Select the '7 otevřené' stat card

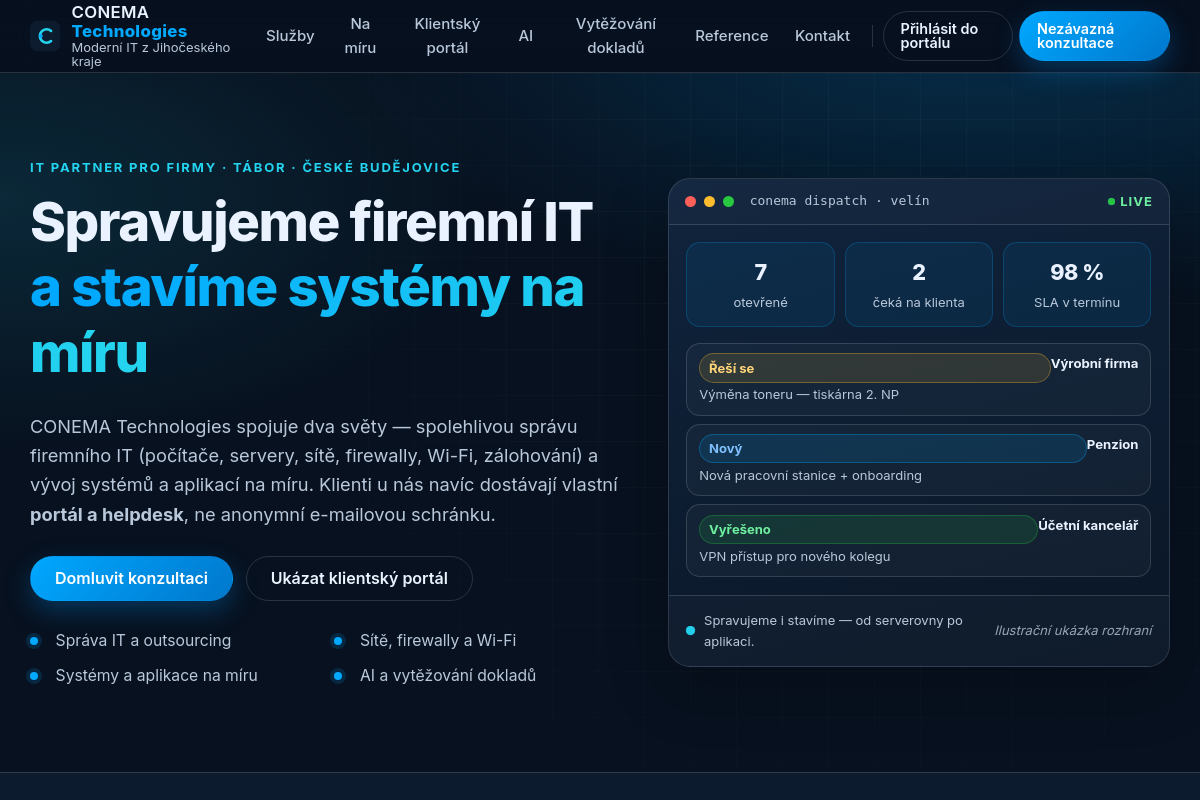760,284
